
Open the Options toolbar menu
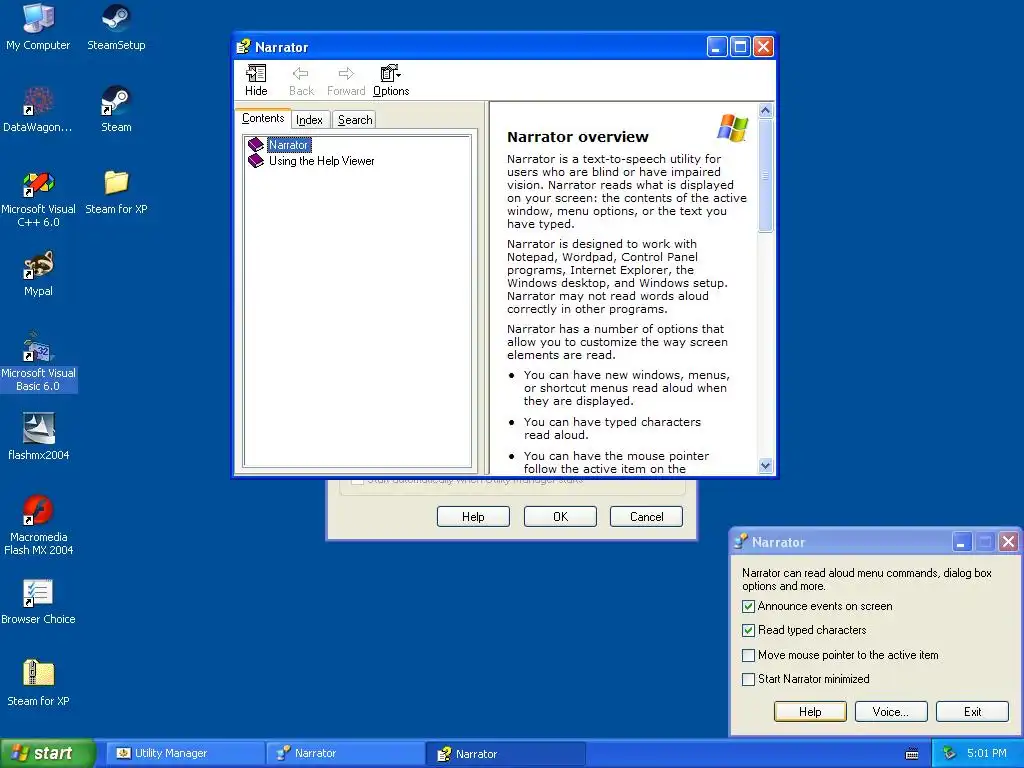click(391, 80)
